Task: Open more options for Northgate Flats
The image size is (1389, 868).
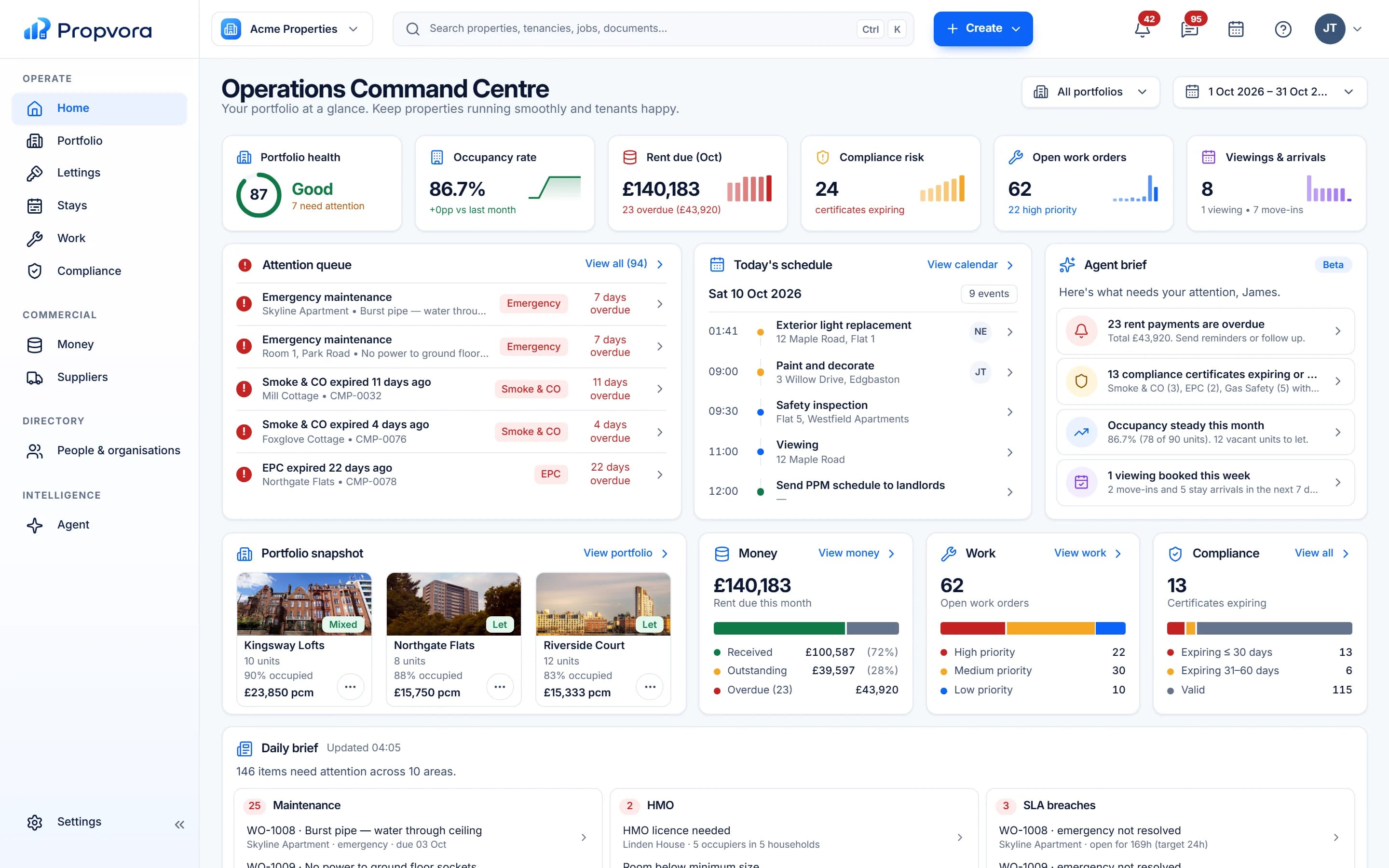Action: pyautogui.click(x=500, y=687)
